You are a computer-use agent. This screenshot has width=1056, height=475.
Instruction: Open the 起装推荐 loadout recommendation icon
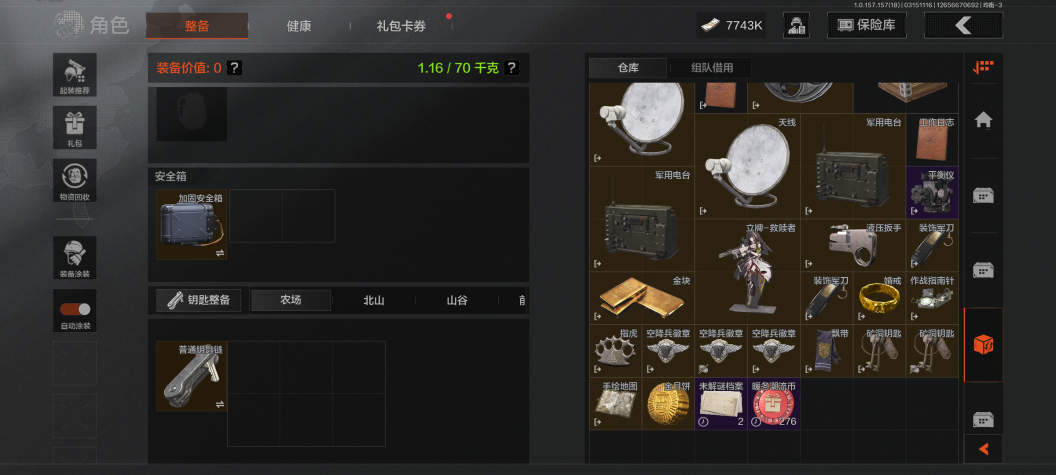75,75
